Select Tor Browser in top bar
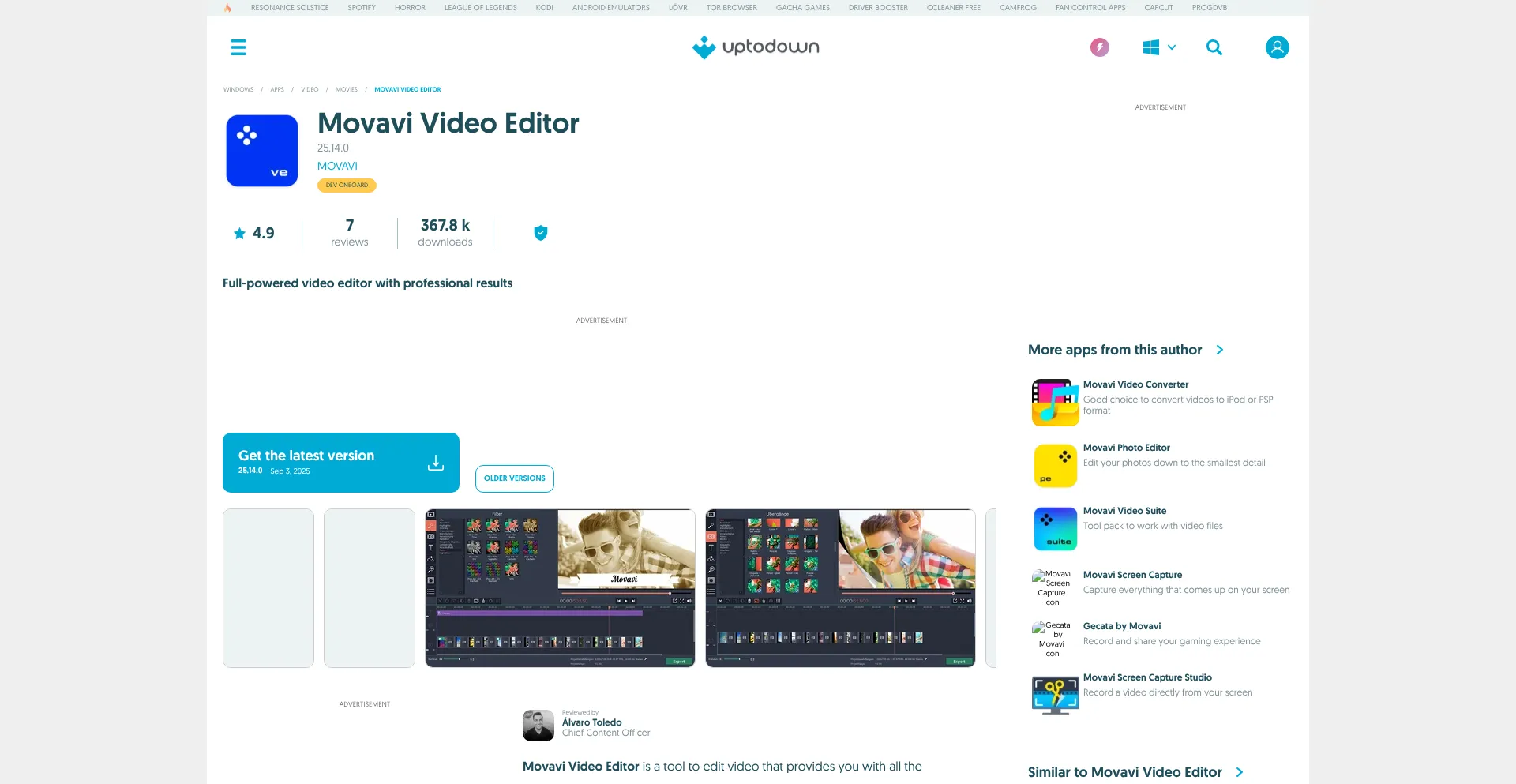Screen dimensions: 1516x784 point(731,8)
